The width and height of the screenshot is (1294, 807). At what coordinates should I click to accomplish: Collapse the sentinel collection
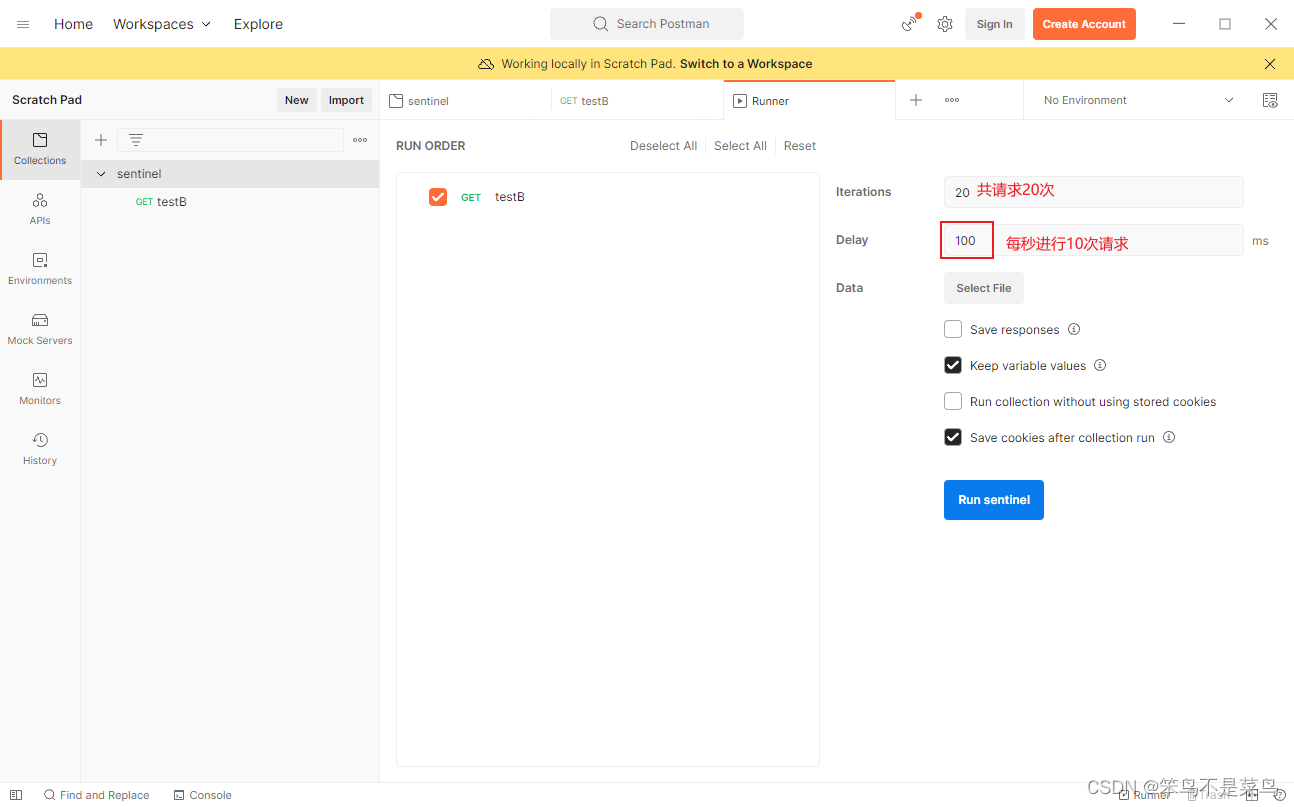tap(101, 174)
